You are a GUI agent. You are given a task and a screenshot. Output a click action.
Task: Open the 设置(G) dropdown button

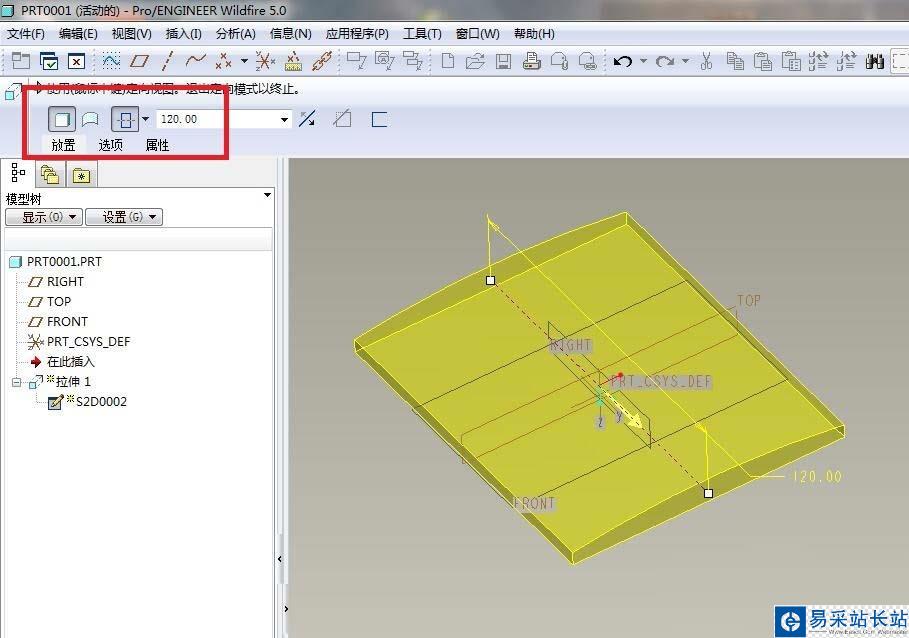click(124, 217)
